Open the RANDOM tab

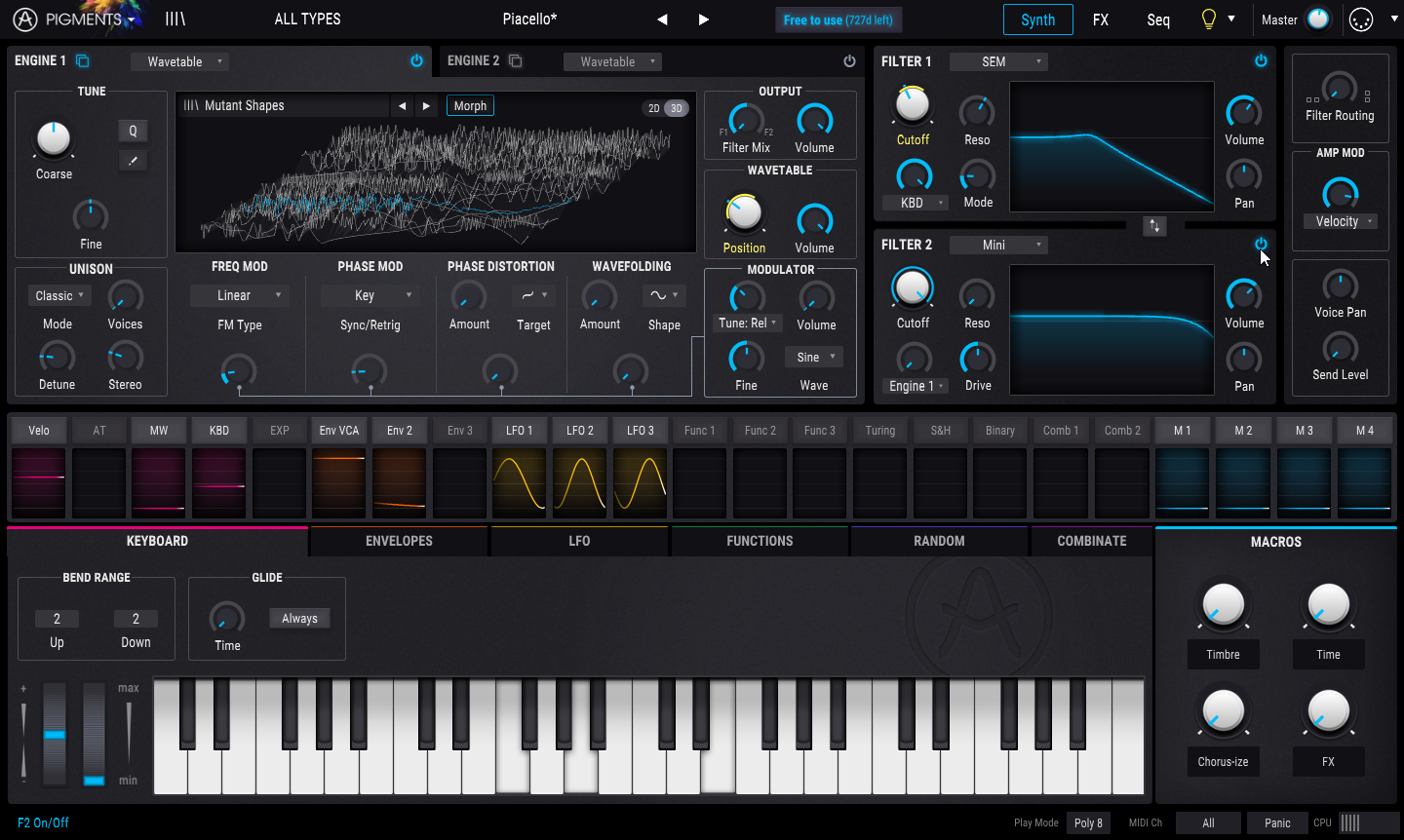click(939, 541)
